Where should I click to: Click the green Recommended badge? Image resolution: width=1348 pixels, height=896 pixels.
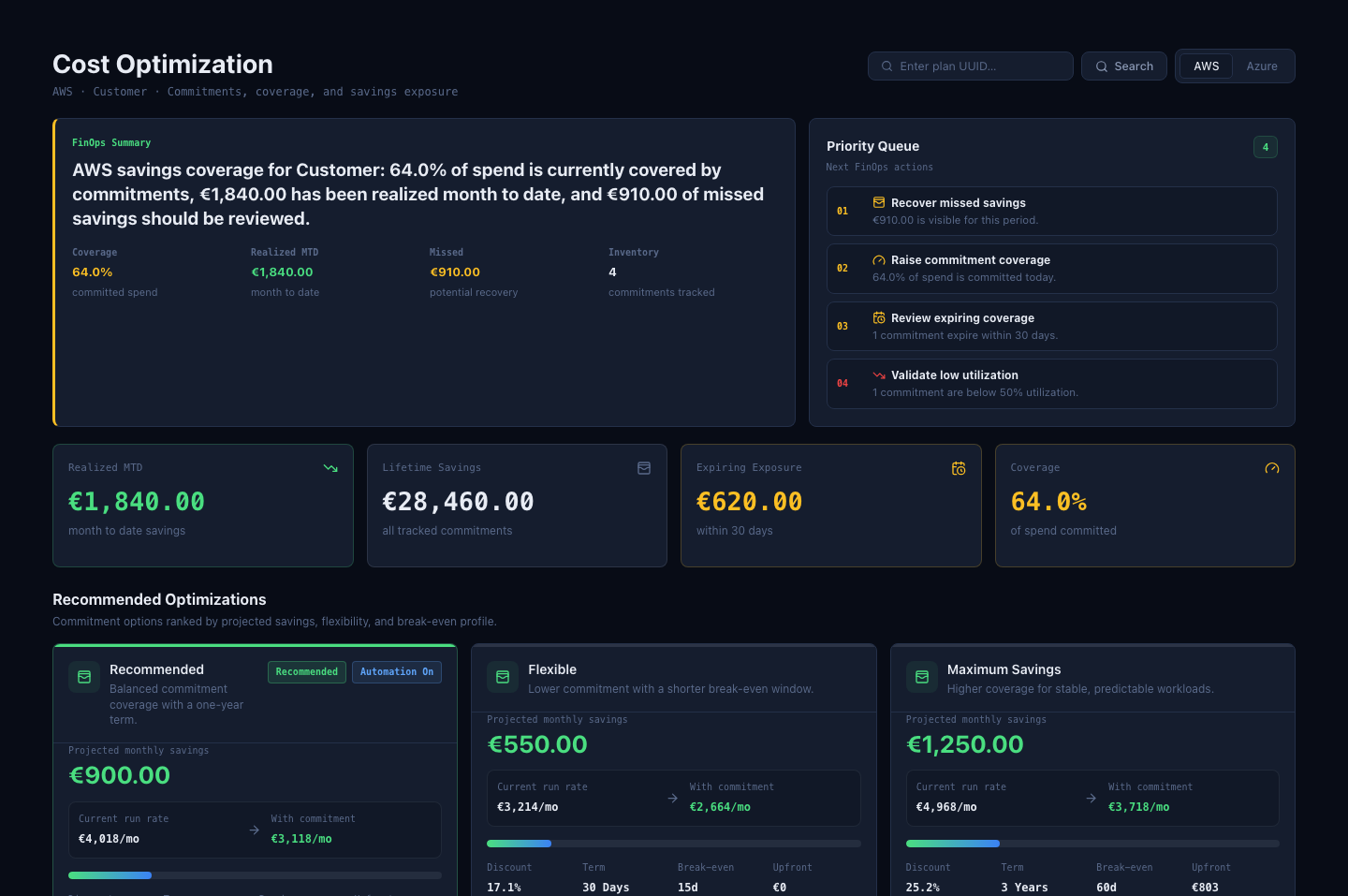[x=307, y=672]
